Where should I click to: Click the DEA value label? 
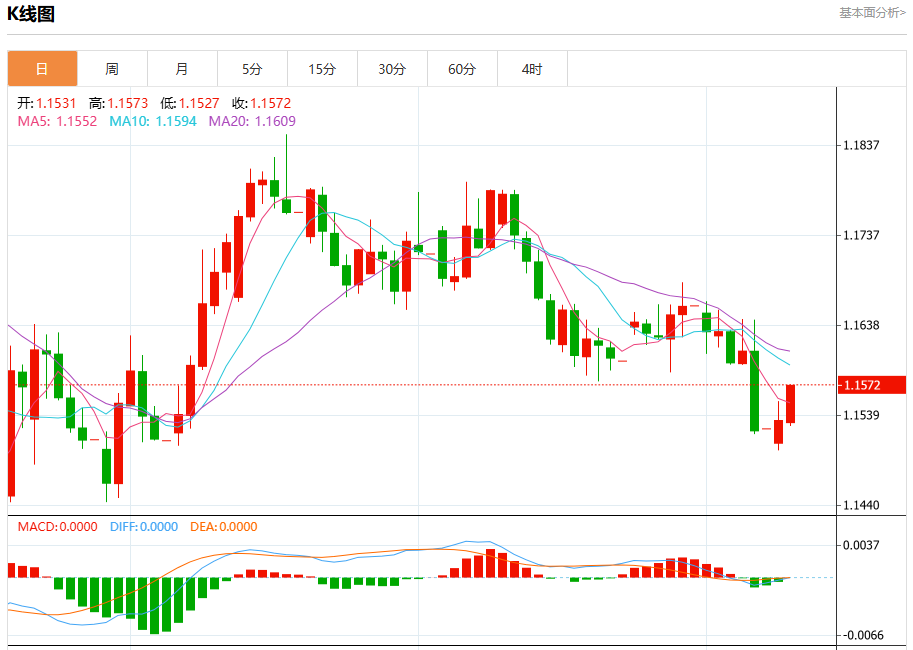coord(224,527)
